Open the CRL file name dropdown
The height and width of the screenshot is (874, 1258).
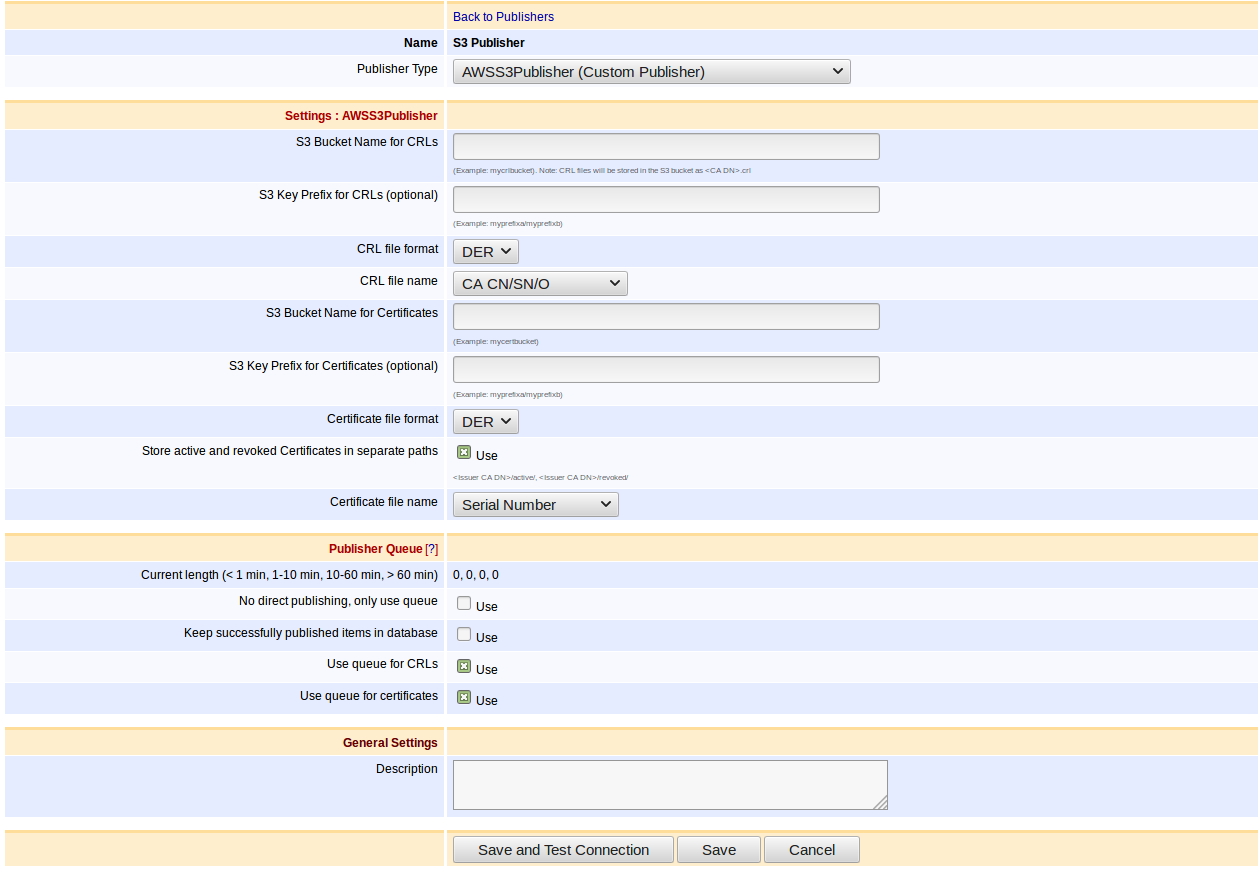[x=540, y=284]
